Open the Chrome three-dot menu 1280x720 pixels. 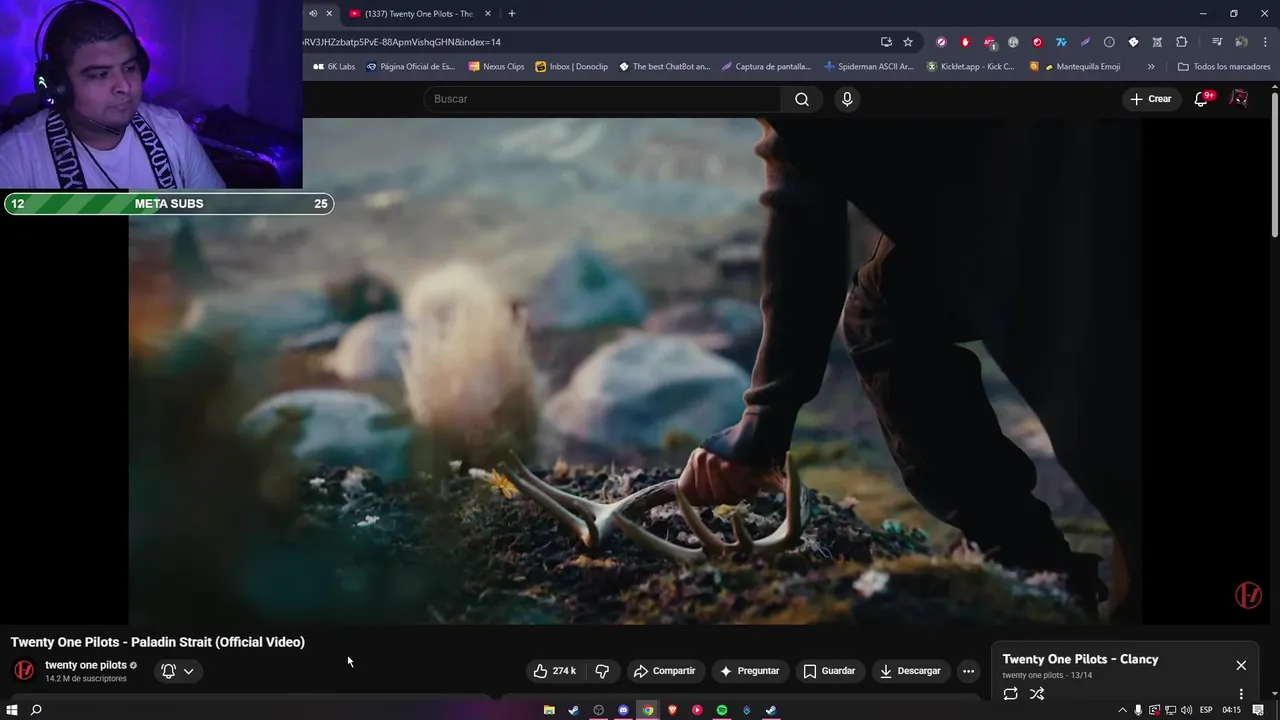pos(1264,42)
